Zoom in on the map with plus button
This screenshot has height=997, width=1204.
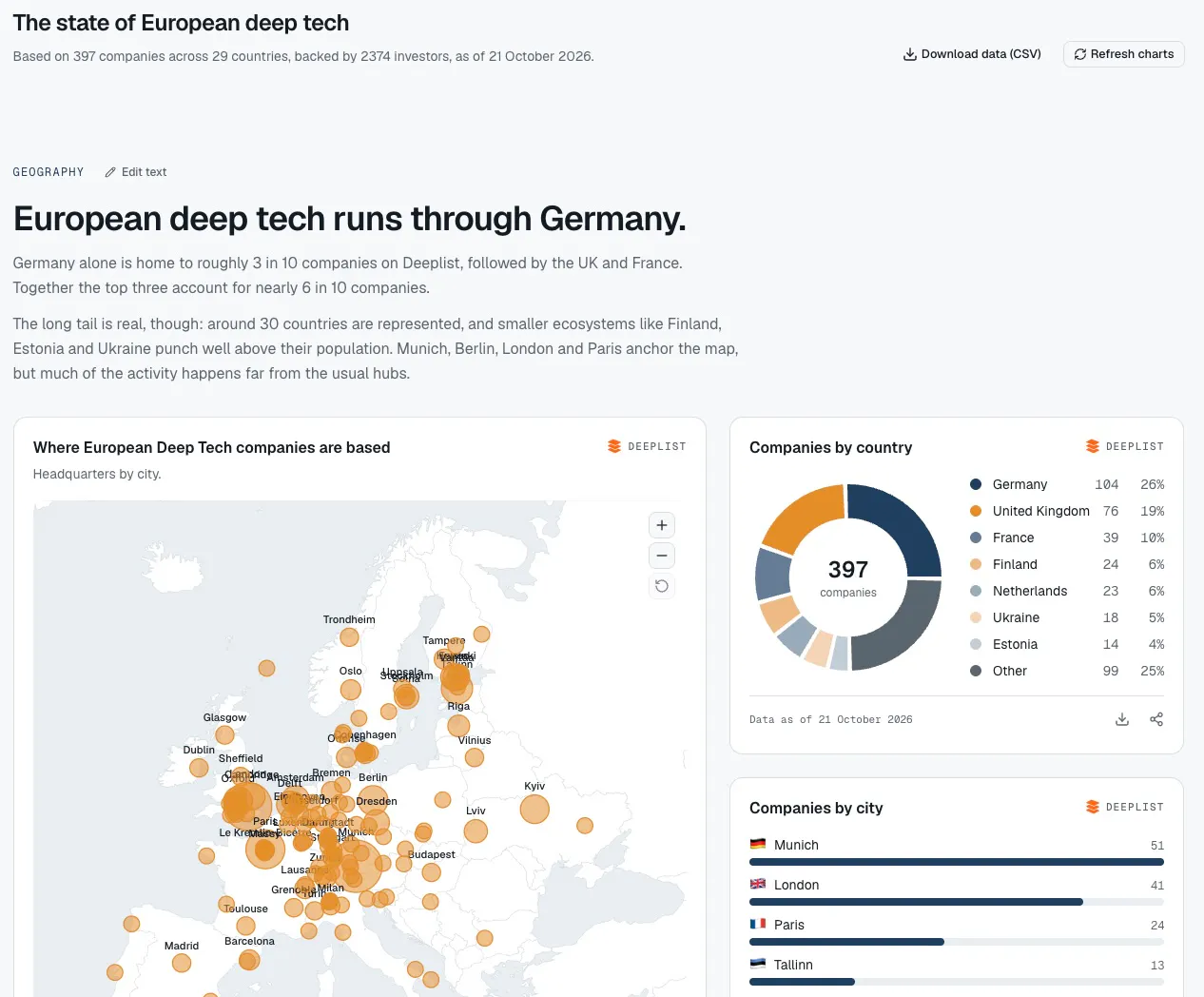[x=662, y=525]
